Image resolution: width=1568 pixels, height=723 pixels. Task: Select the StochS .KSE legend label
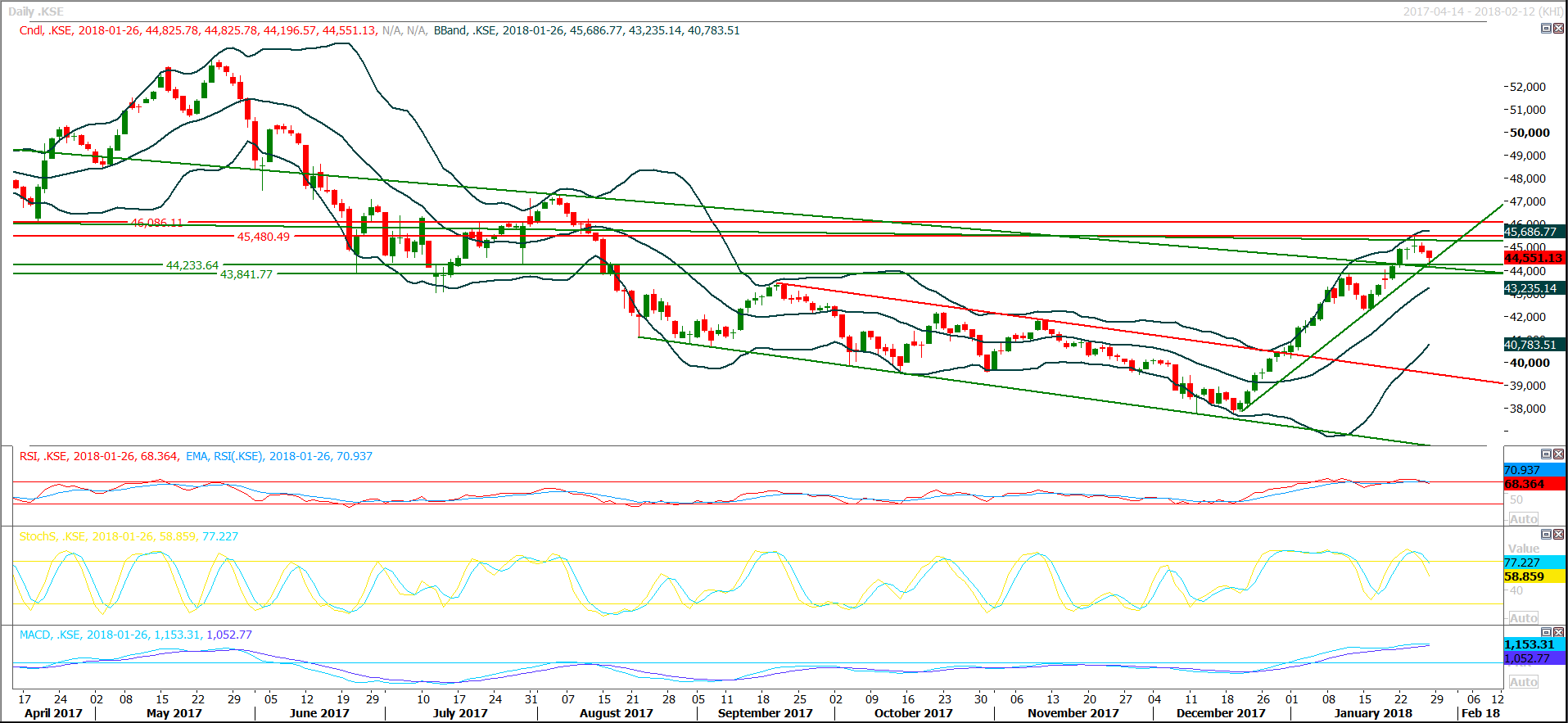[129, 536]
